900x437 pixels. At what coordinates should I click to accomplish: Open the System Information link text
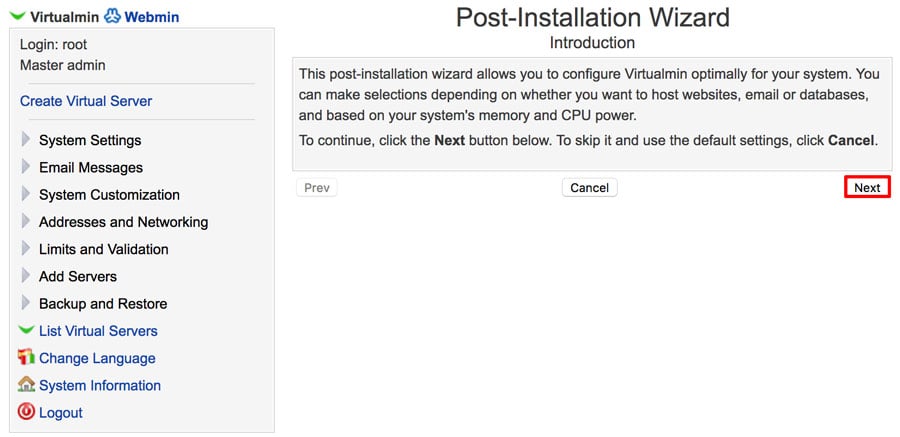tap(100, 385)
